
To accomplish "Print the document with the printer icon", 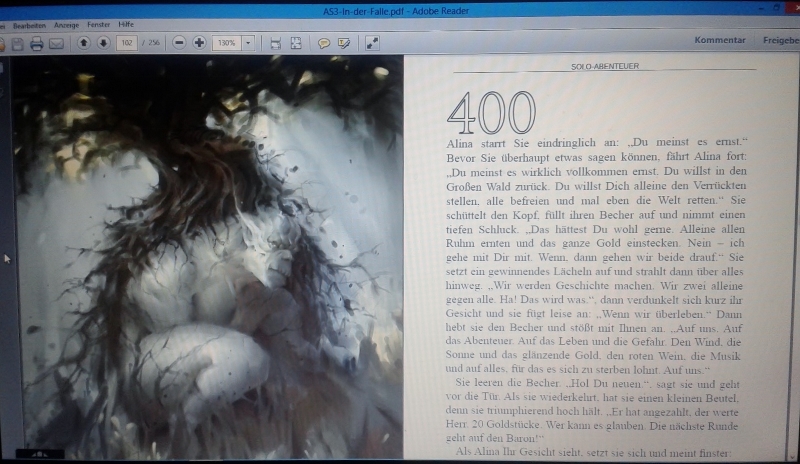I will click(x=36, y=44).
